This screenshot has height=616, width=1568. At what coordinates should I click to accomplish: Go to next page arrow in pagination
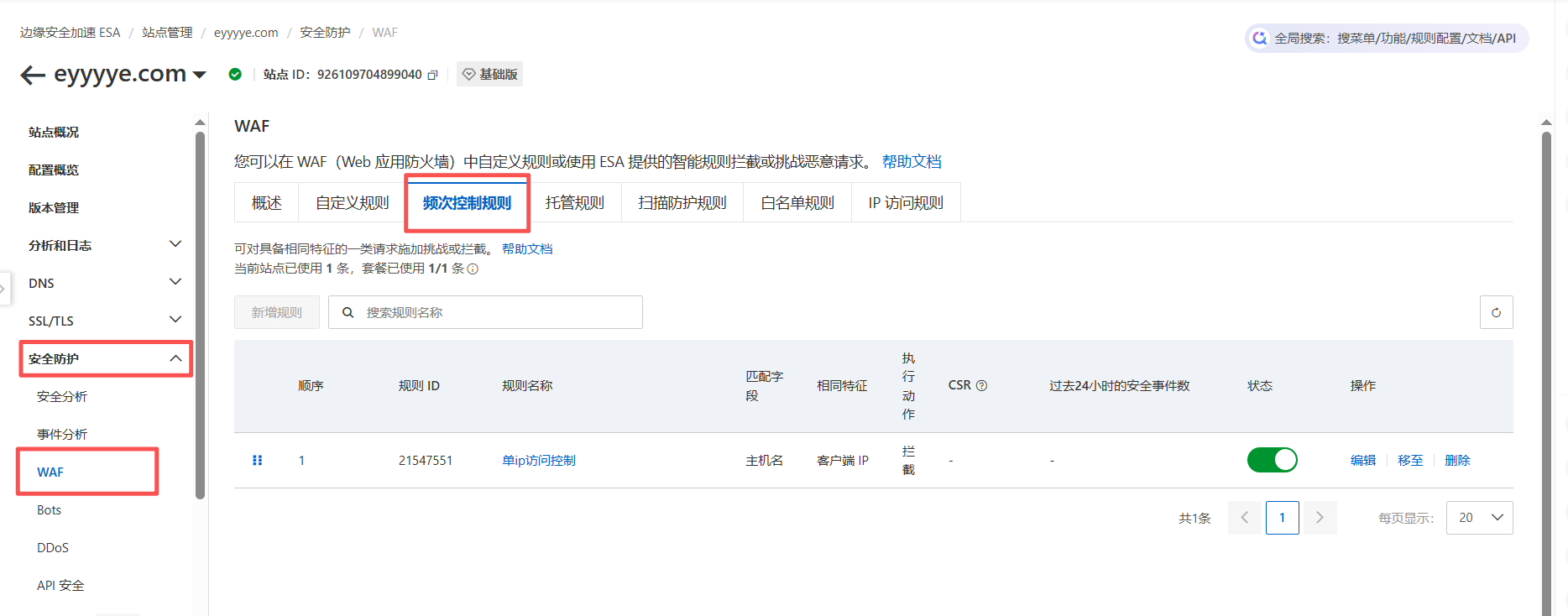(1320, 518)
